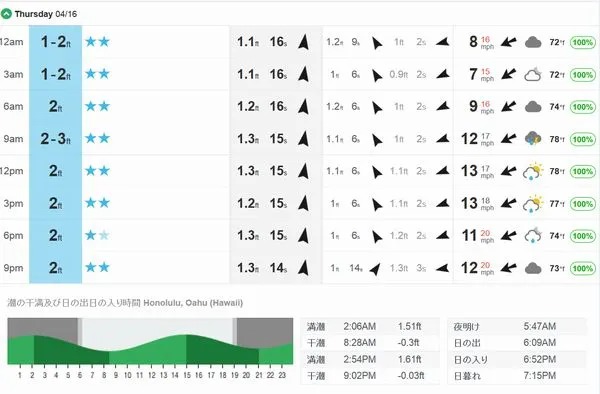Click the 9am thunderstorm weather icon
This screenshot has width=600, height=394.
tap(533, 139)
